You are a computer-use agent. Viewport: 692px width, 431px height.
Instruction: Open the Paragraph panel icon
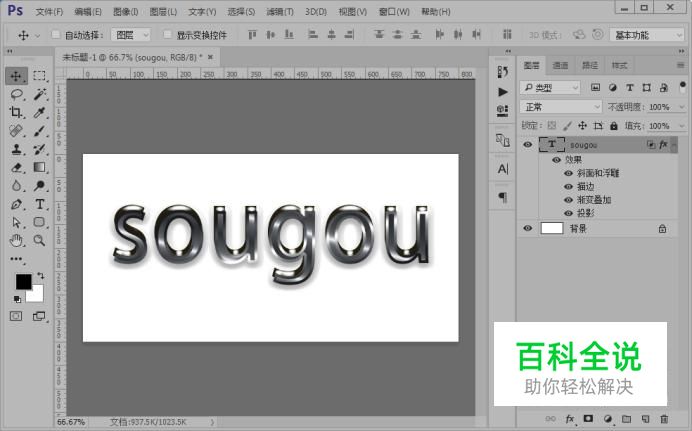coord(503,197)
